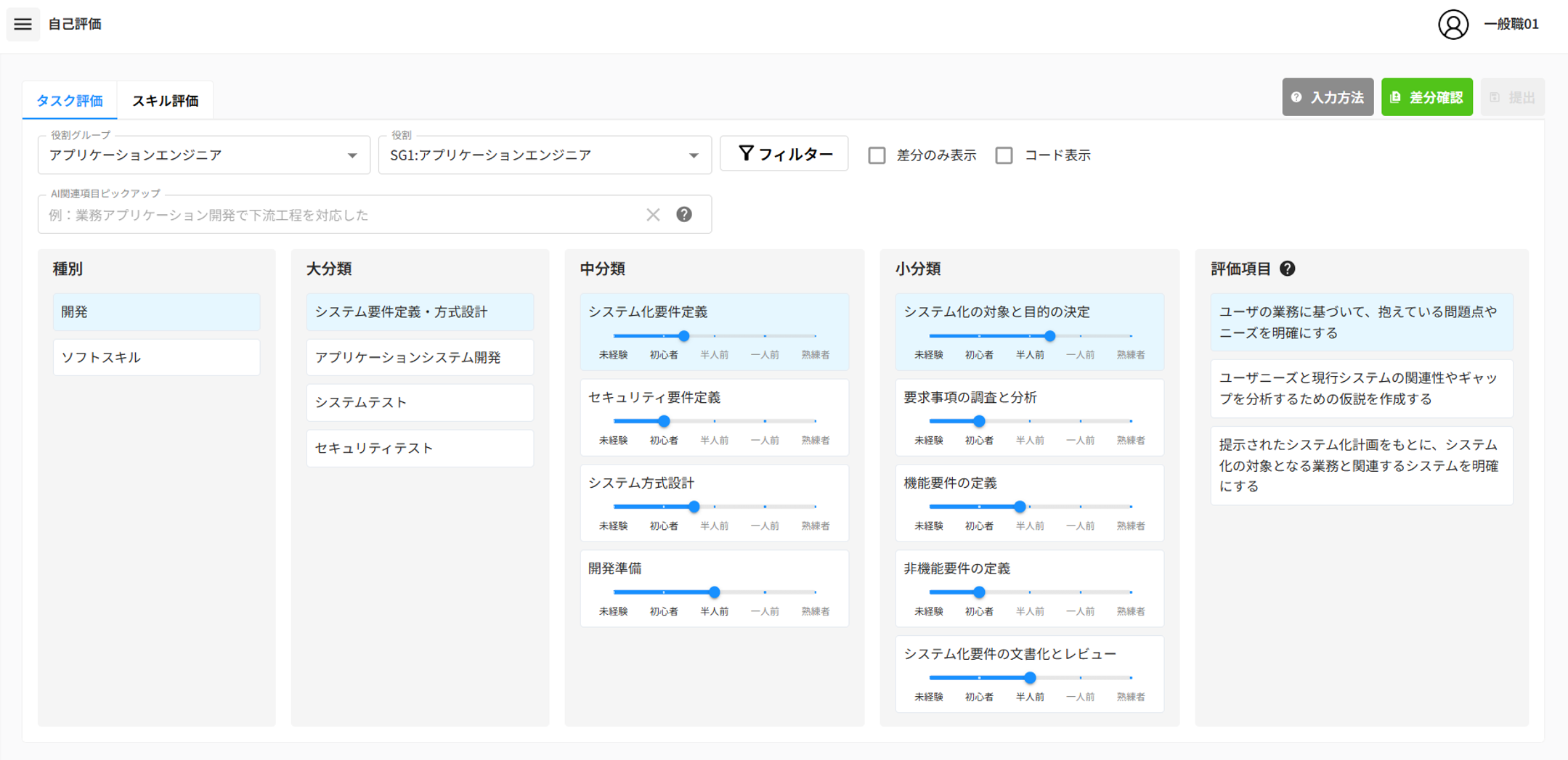Click the 自己評価 page title

click(x=75, y=24)
